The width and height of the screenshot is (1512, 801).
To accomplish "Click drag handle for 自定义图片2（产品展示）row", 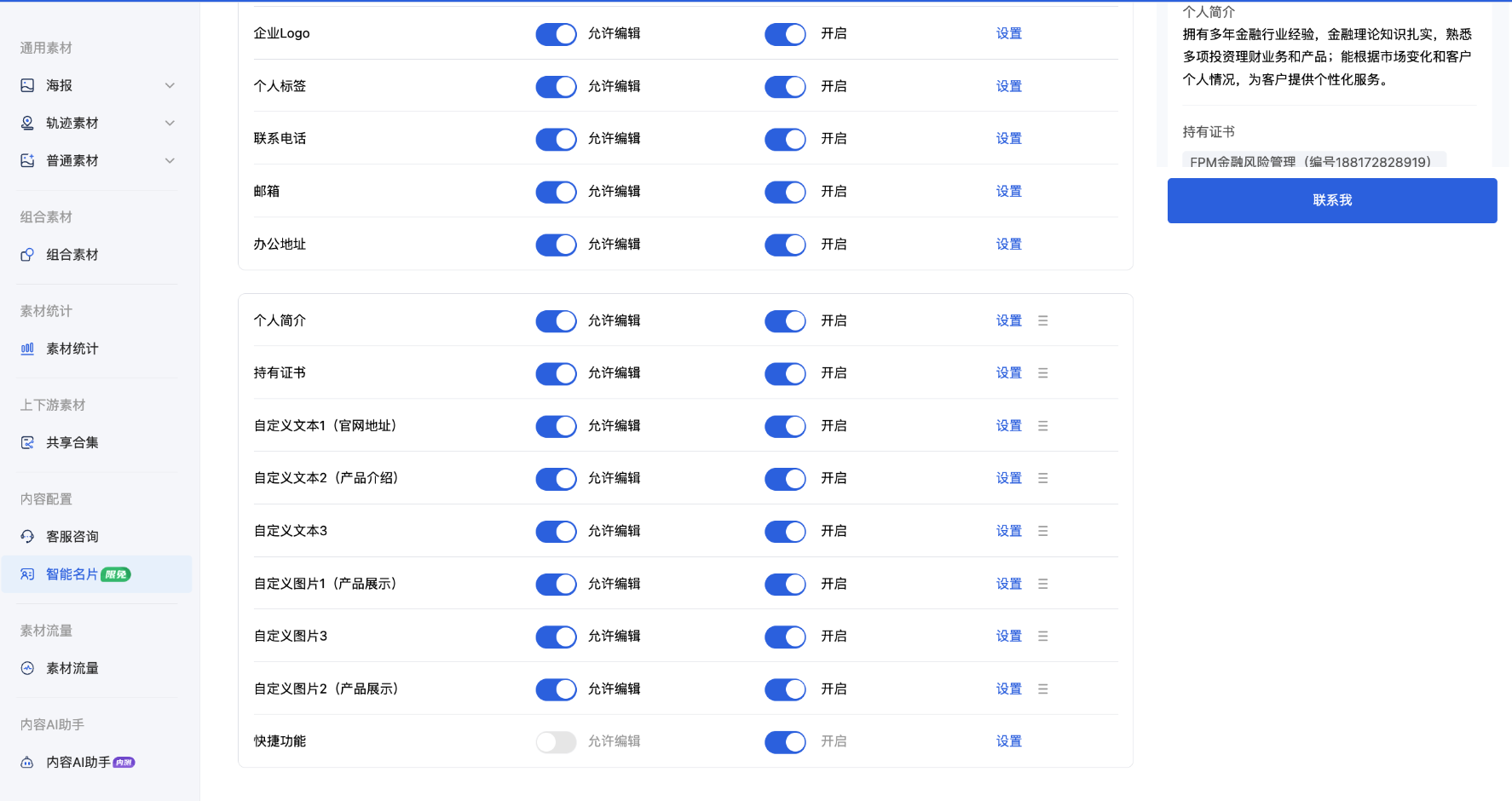I will tap(1042, 689).
